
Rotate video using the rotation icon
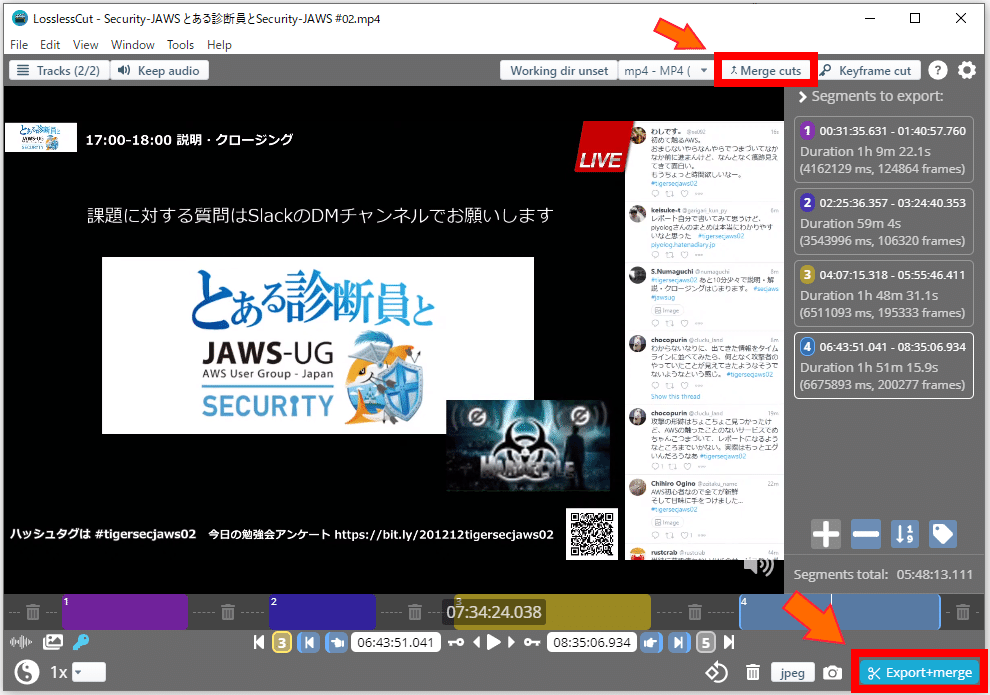(x=716, y=672)
